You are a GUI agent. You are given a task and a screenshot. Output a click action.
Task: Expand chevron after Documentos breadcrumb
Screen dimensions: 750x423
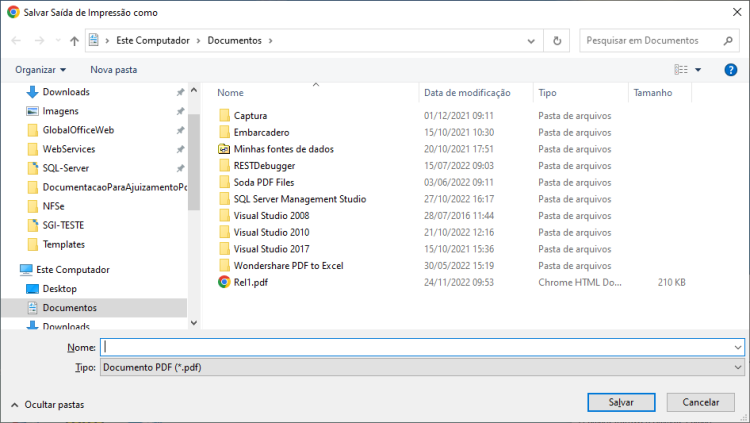click(270, 41)
